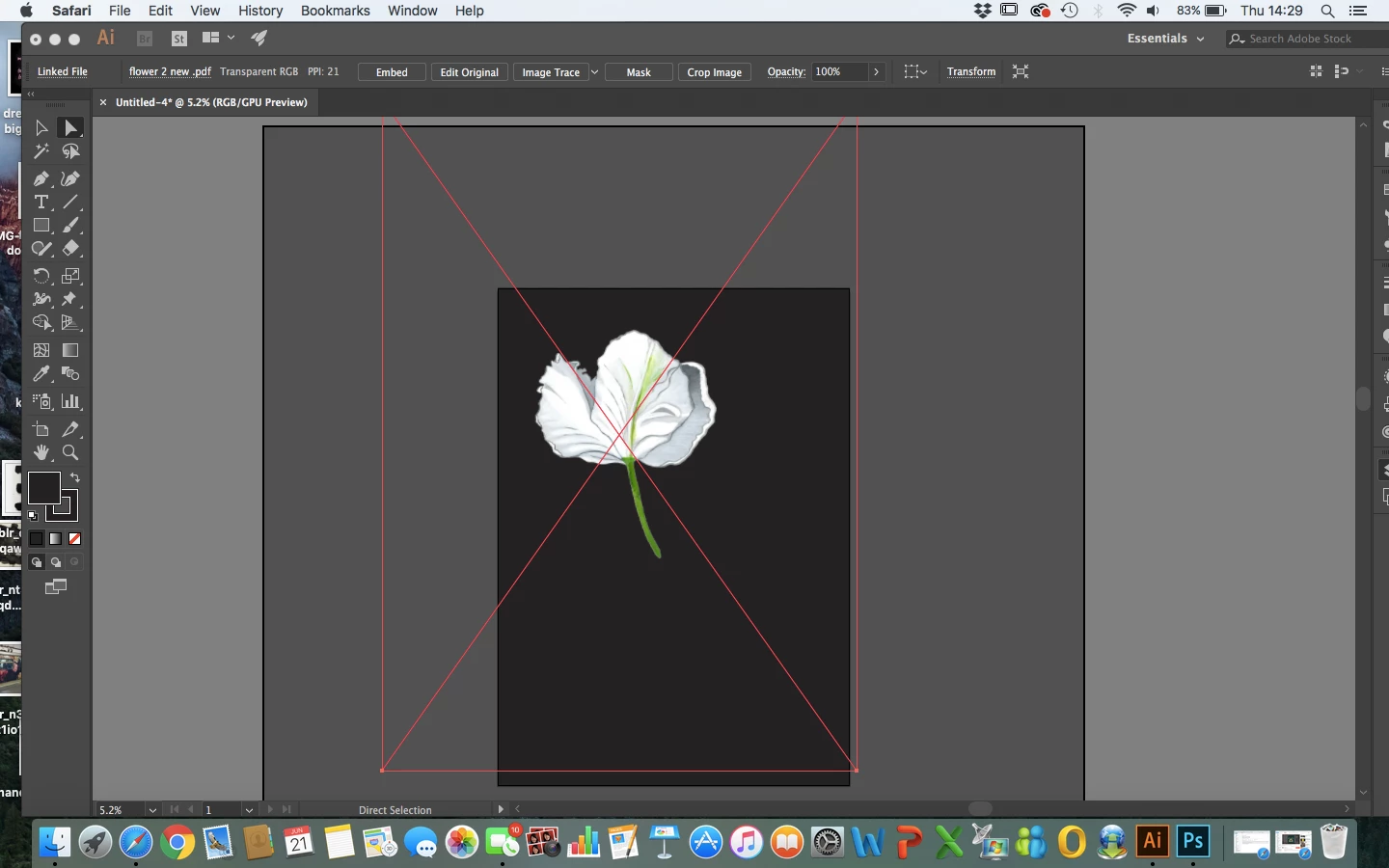The width and height of the screenshot is (1389, 868).
Task: Select the Pen tool
Action: [41, 179]
